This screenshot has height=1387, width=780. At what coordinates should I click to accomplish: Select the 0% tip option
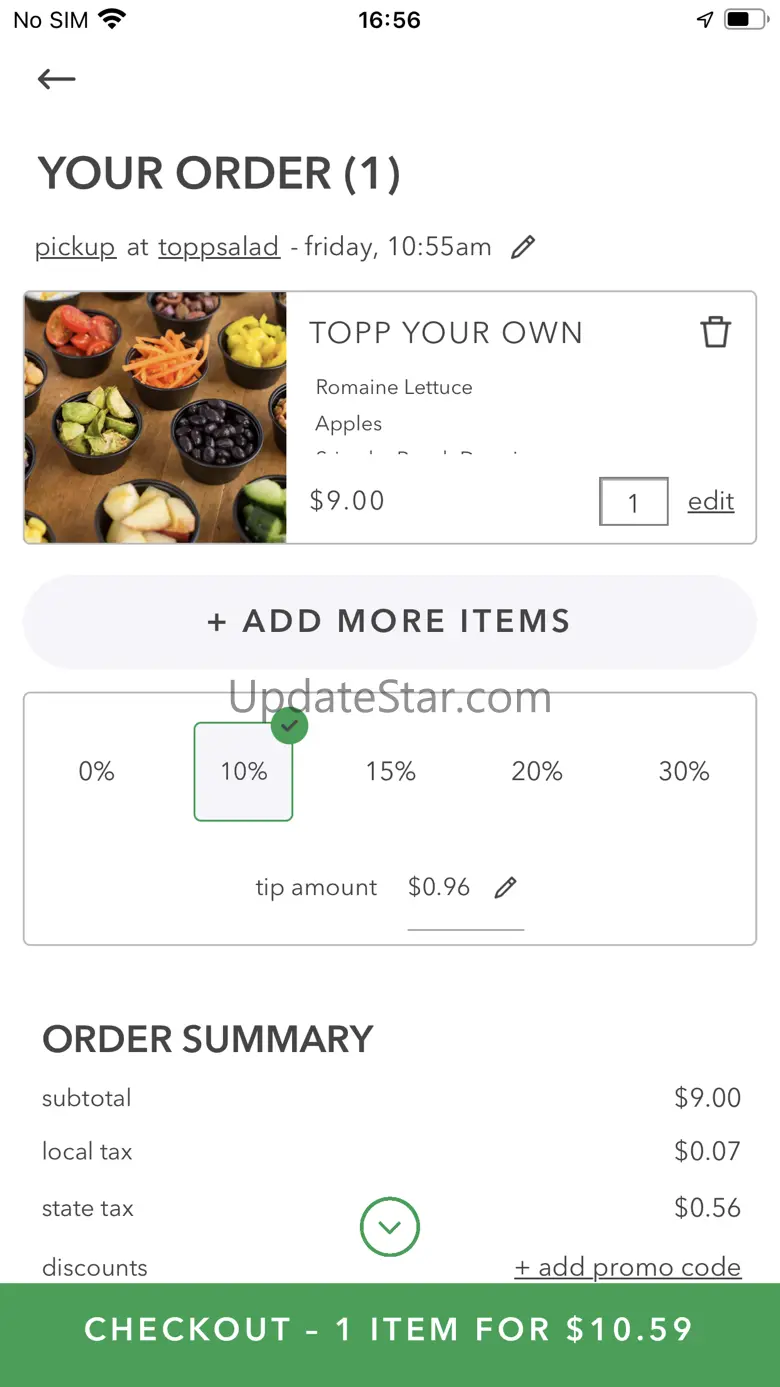pos(97,771)
